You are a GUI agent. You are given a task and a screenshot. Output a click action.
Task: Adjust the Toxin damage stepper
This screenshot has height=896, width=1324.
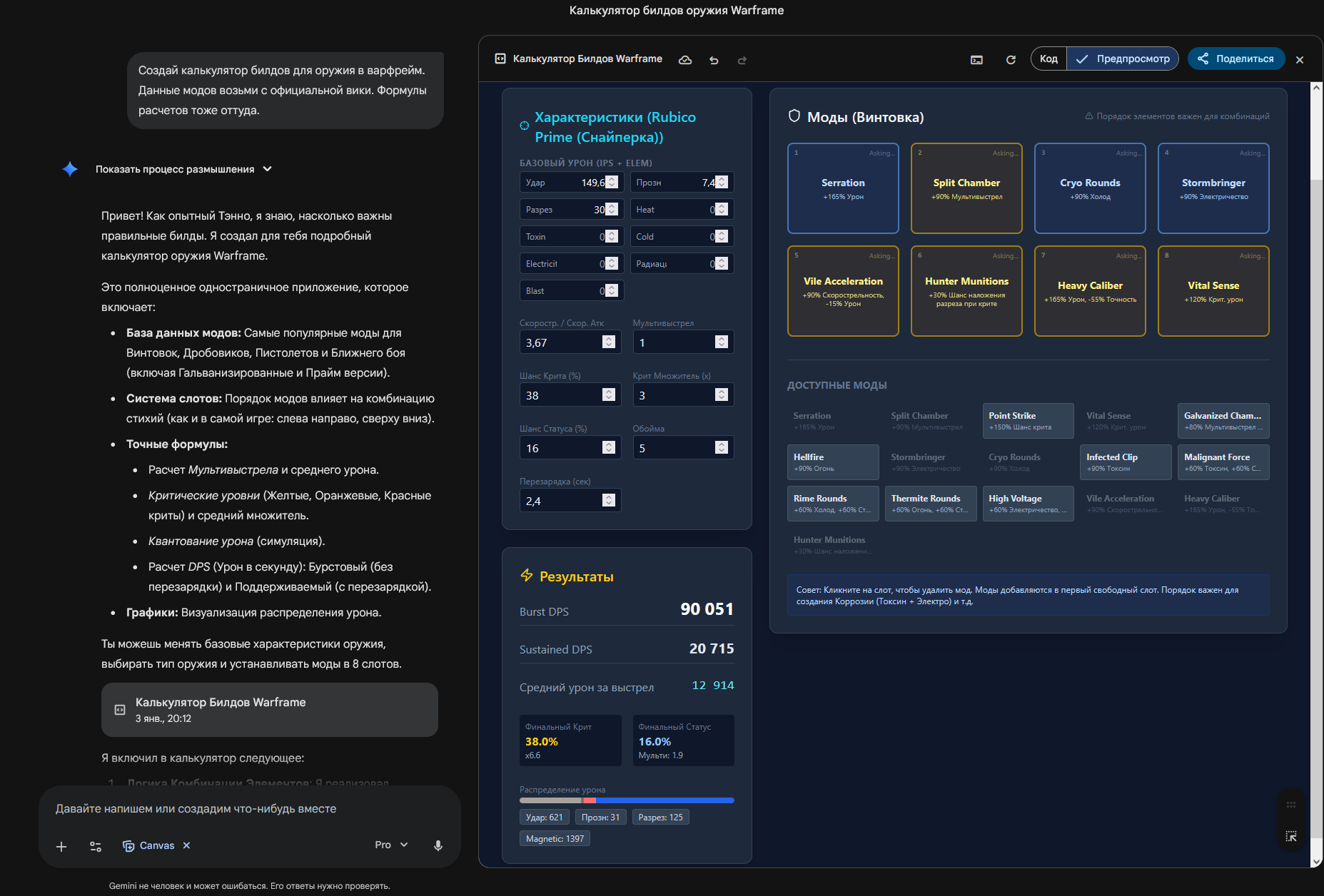(x=612, y=237)
